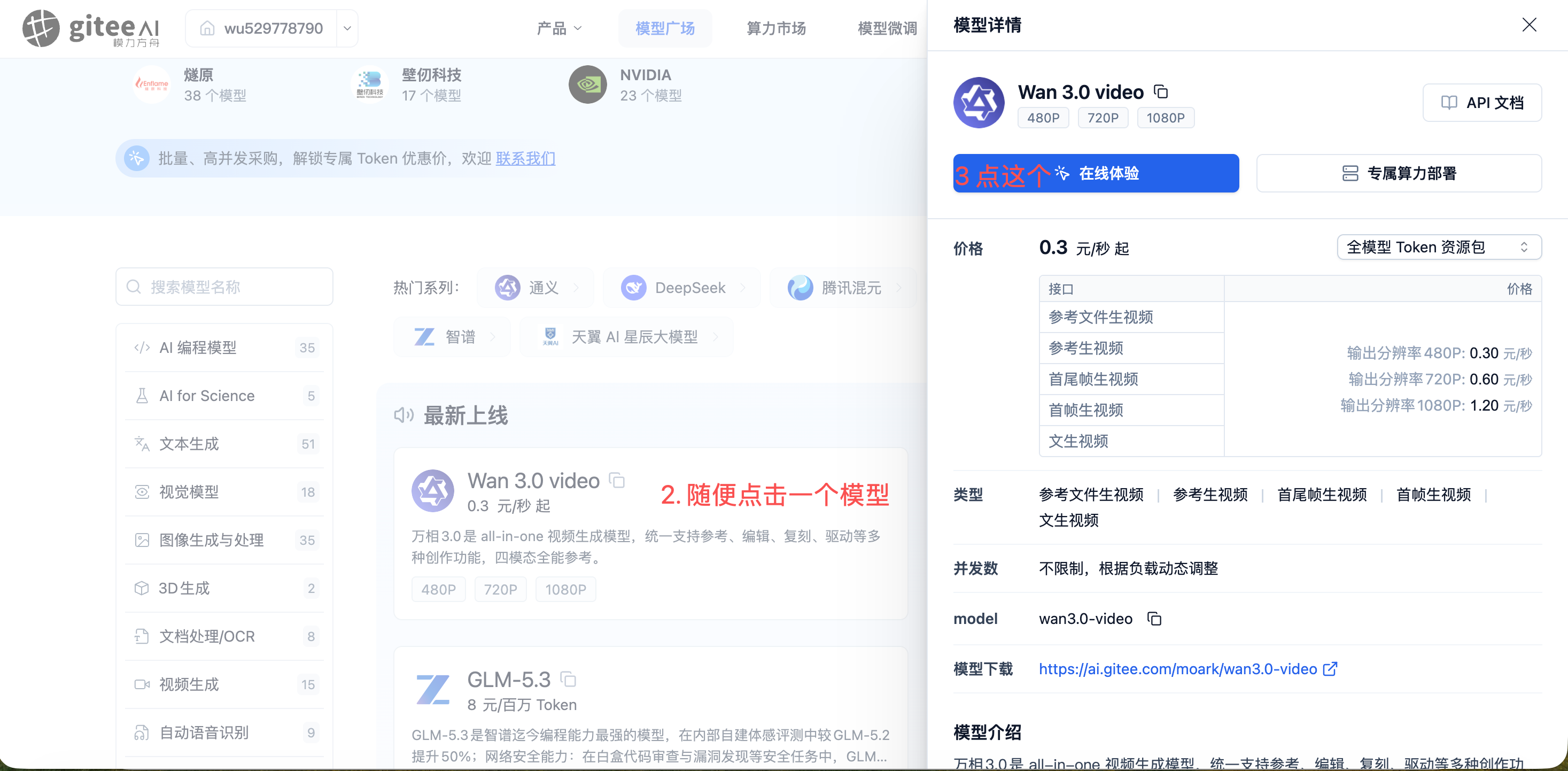Screen dimensions: 1568x771
Task: Select the 3D 生成 category
Action: [224, 588]
